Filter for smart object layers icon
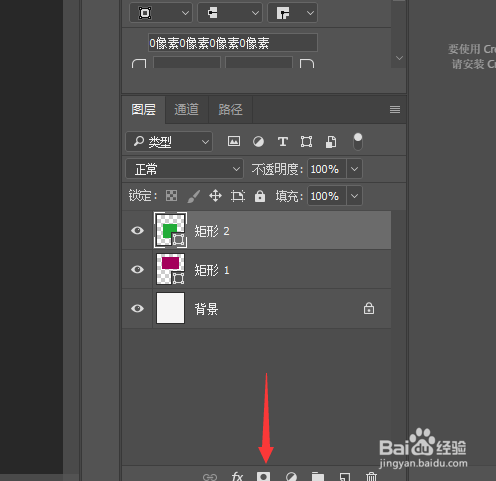Viewport: 496px width, 481px height. click(331, 142)
